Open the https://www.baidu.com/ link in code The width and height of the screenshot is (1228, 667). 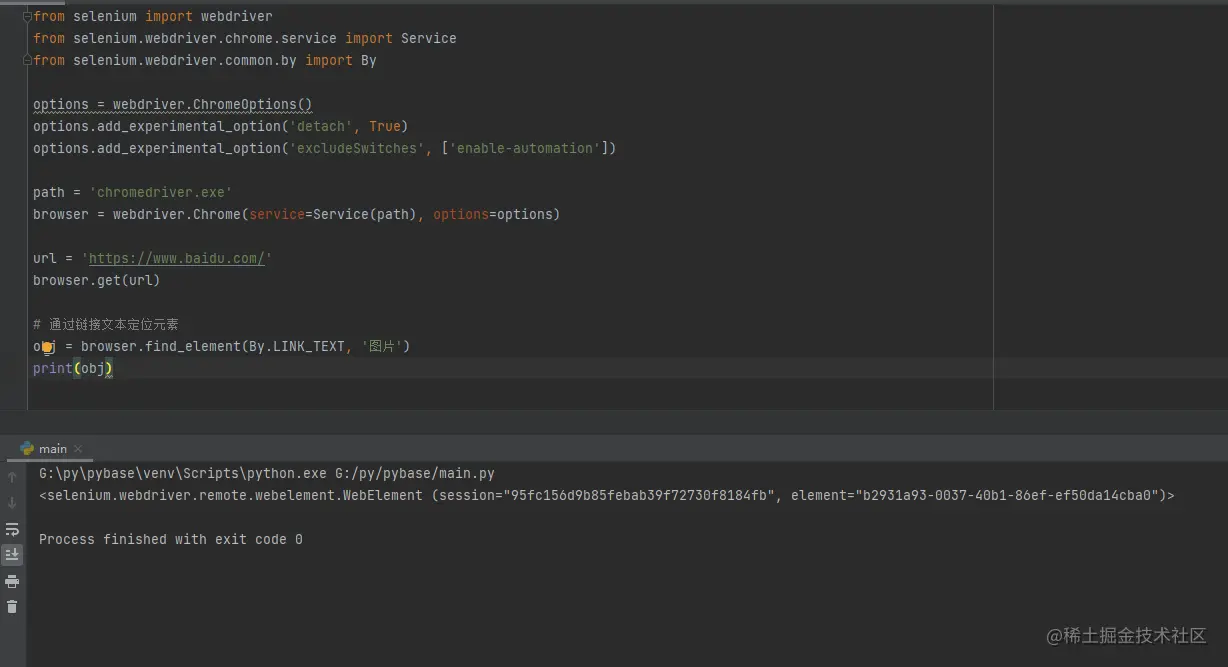click(177, 258)
